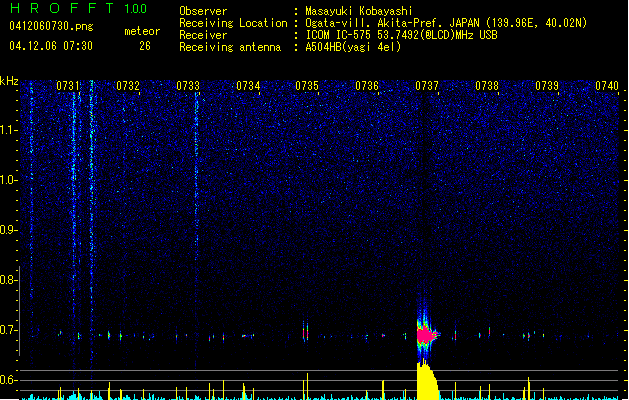This screenshot has height=400, width=629.
Task: Click the meteor count value 26
Action: 145,46
